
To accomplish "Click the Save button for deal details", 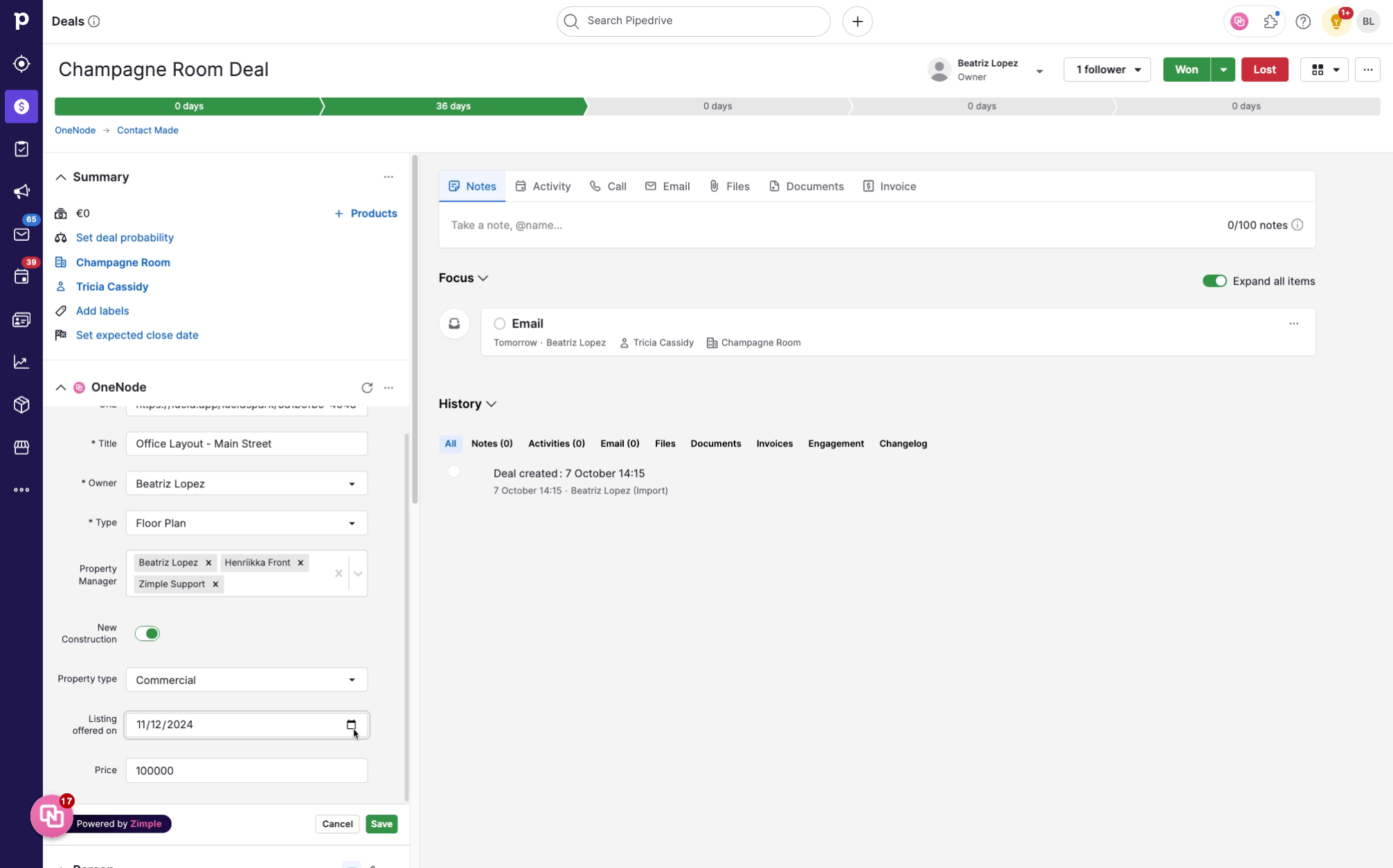I will (x=381, y=823).
